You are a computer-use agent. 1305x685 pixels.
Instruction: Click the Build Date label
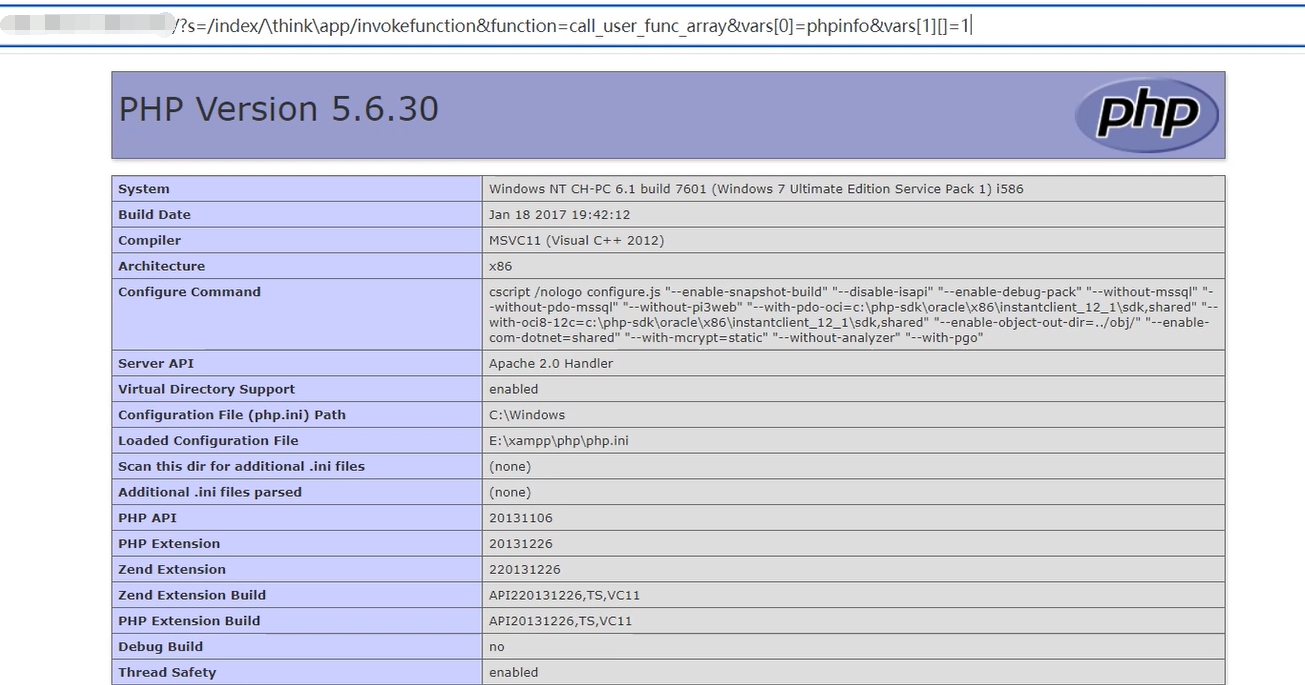pyautogui.click(x=154, y=215)
